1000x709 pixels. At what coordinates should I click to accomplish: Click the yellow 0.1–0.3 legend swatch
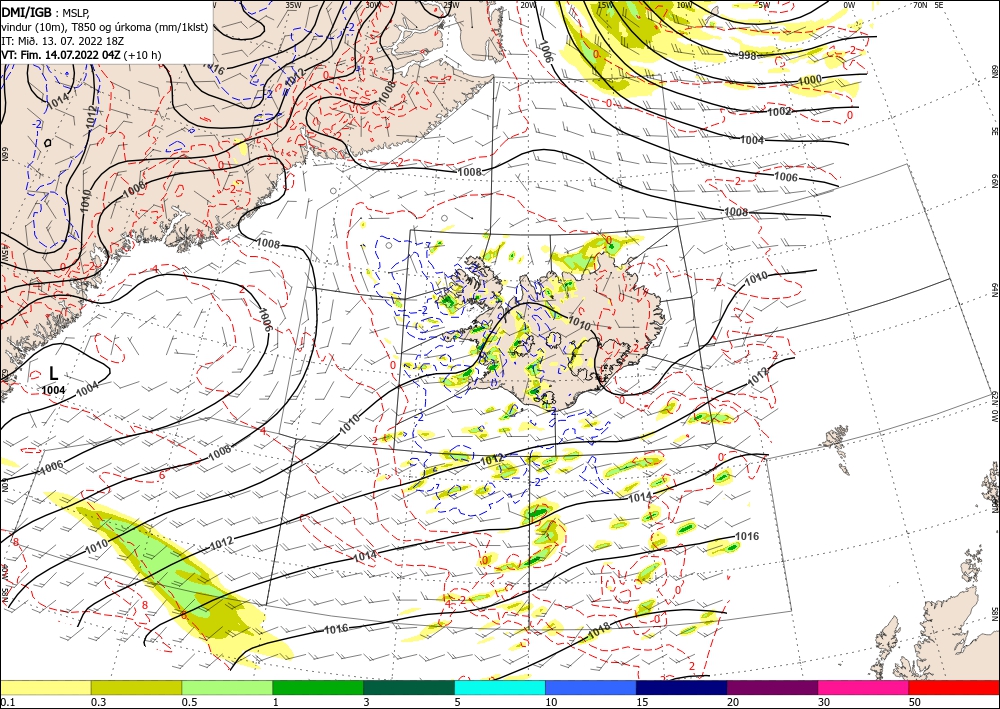(x=45, y=687)
